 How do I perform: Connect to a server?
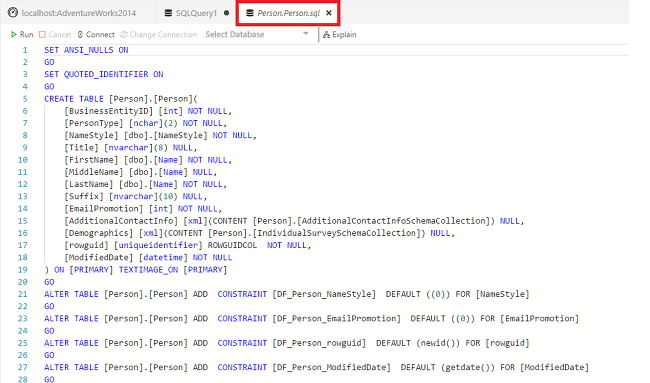pos(96,34)
